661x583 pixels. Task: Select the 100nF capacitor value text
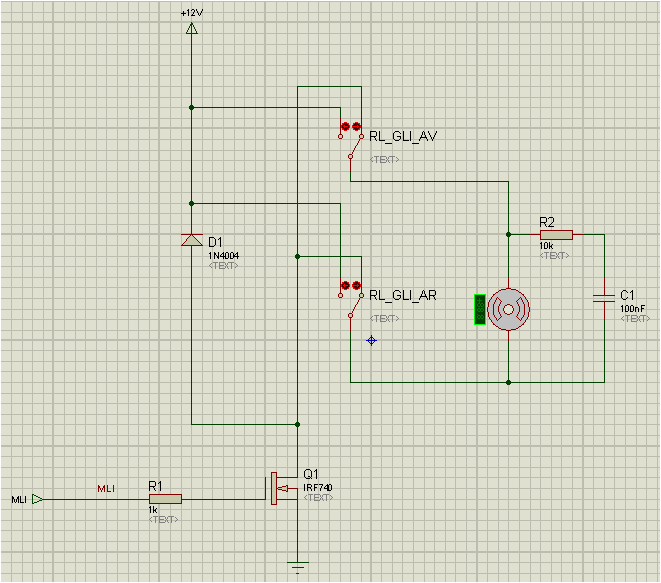(x=633, y=309)
